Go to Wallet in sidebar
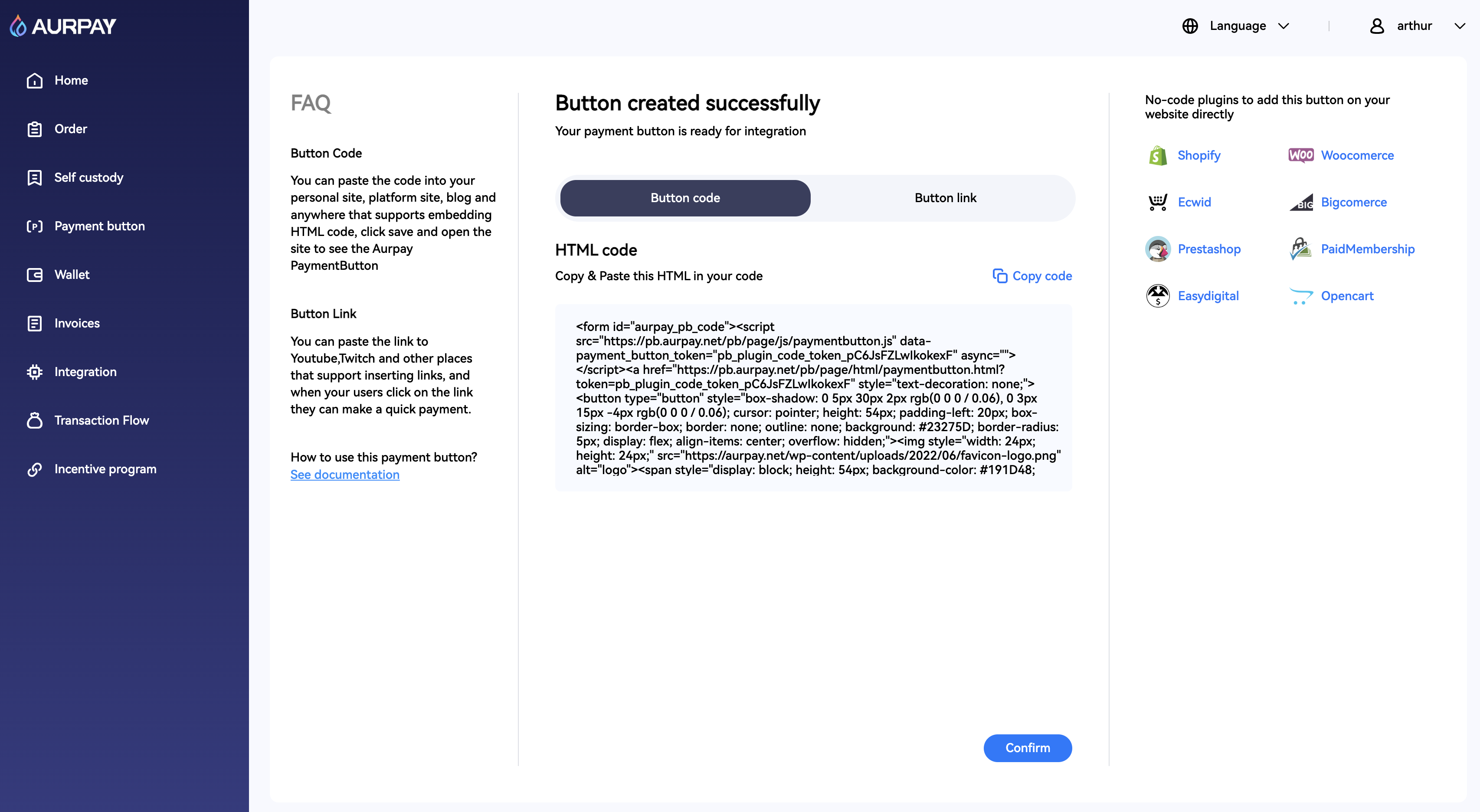Image resolution: width=1480 pixels, height=812 pixels. [71, 275]
